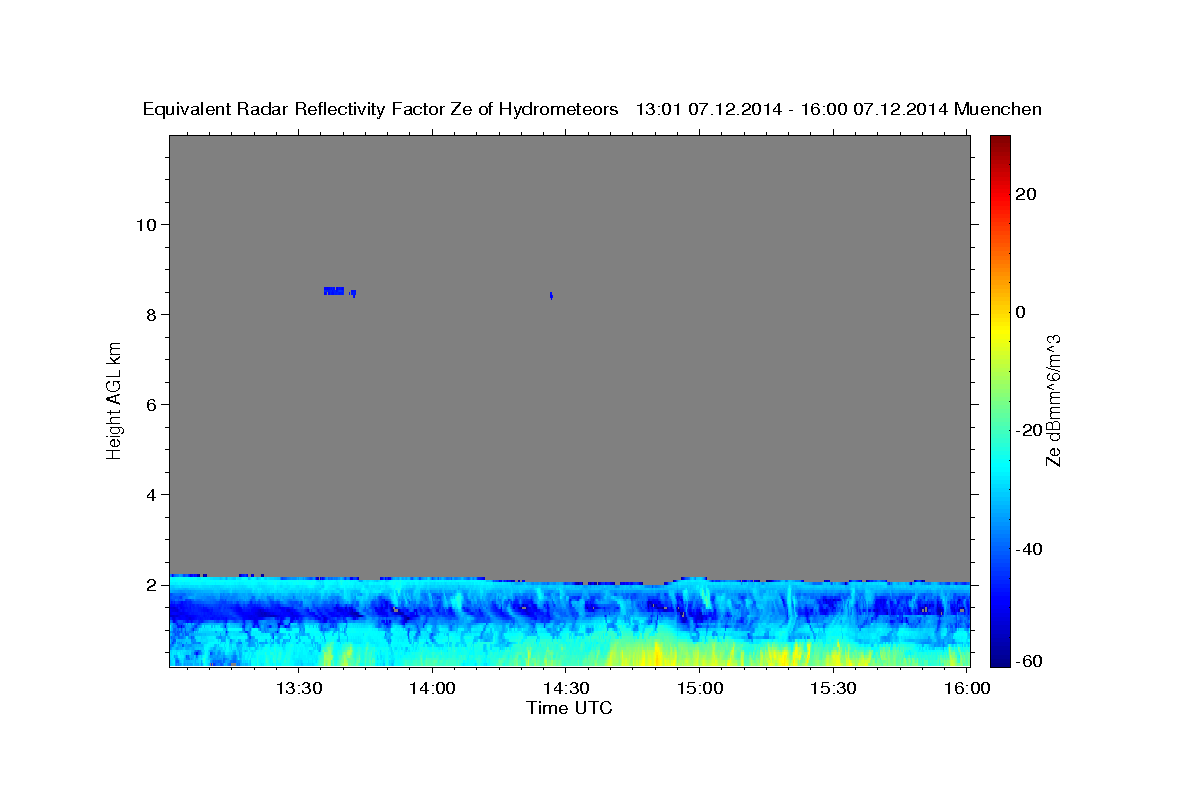Click the colorbar value label -20
1200x800 pixels.
click(1030, 430)
